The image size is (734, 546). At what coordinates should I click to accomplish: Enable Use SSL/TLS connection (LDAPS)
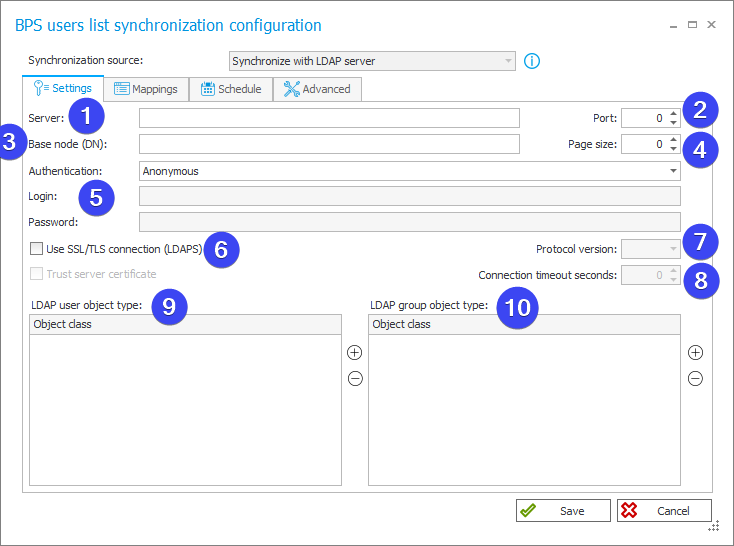[x=36, y=249]
